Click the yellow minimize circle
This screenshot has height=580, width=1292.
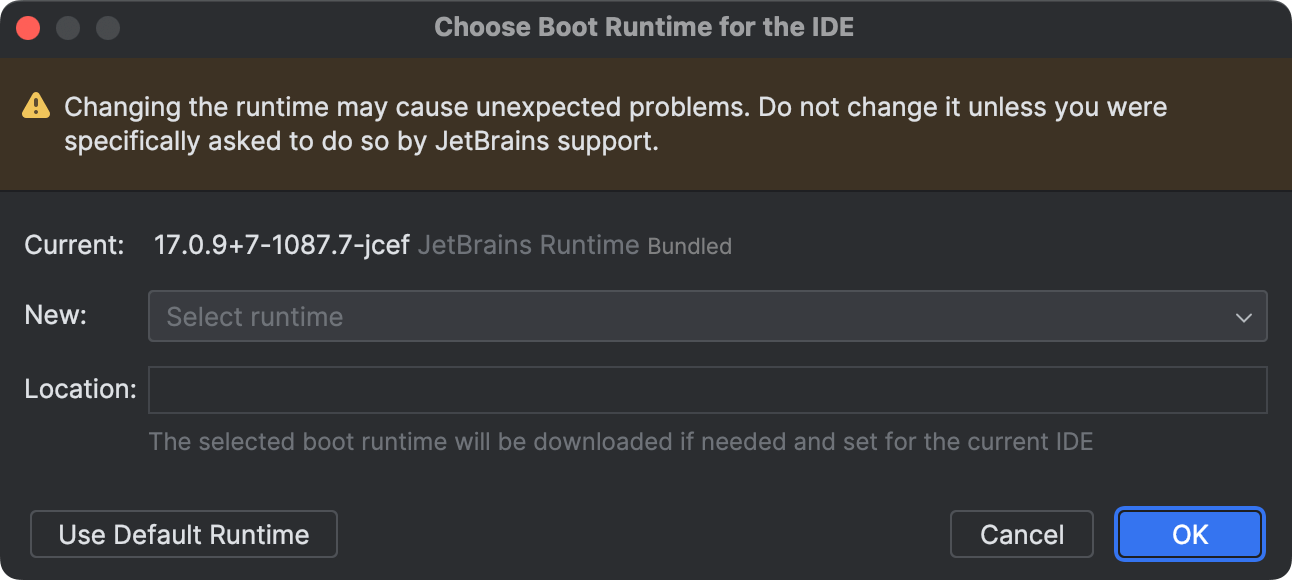point(67,27)
